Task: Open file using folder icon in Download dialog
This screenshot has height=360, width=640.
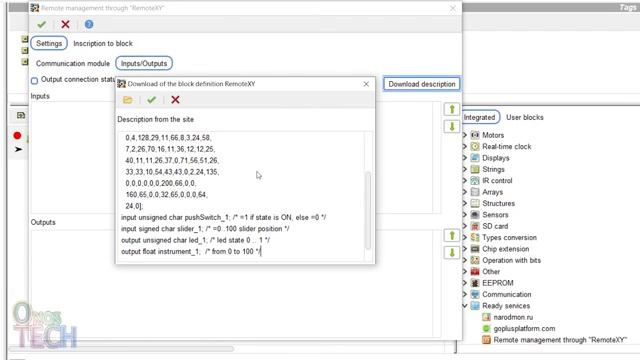Action: click(128, 100)
